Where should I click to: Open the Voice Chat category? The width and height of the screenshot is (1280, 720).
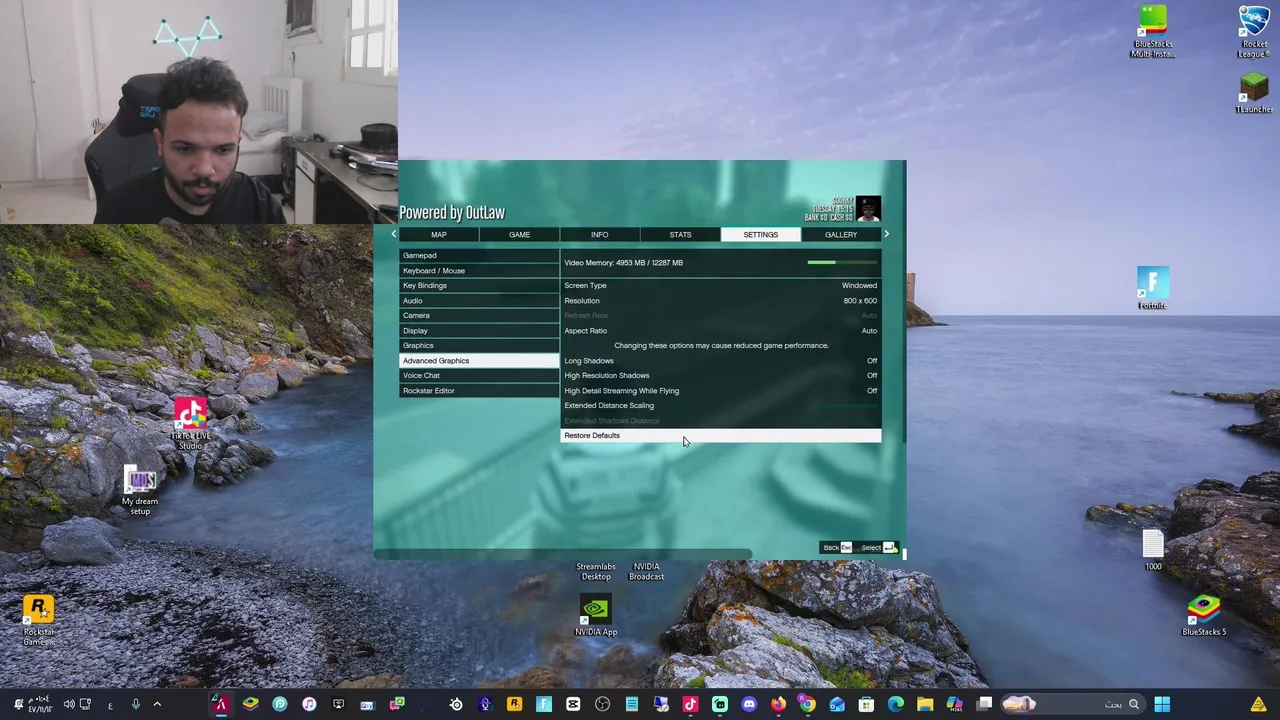[479, 376]
